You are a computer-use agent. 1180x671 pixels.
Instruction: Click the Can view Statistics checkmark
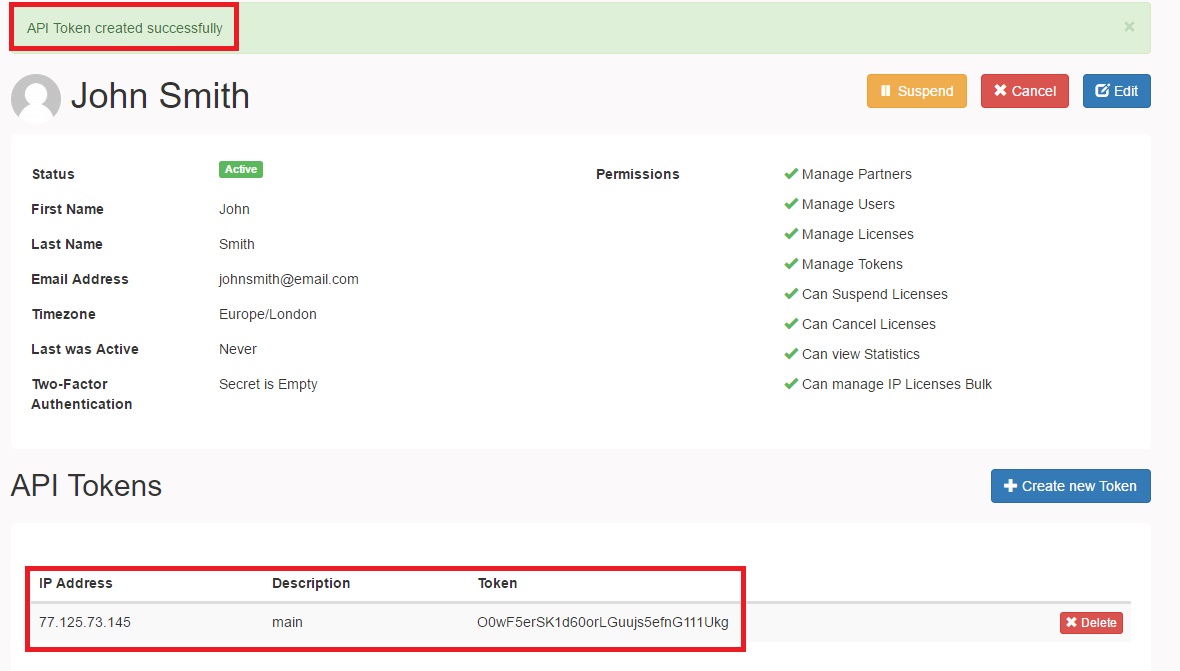pyautogui.click(x=791, y=354)
